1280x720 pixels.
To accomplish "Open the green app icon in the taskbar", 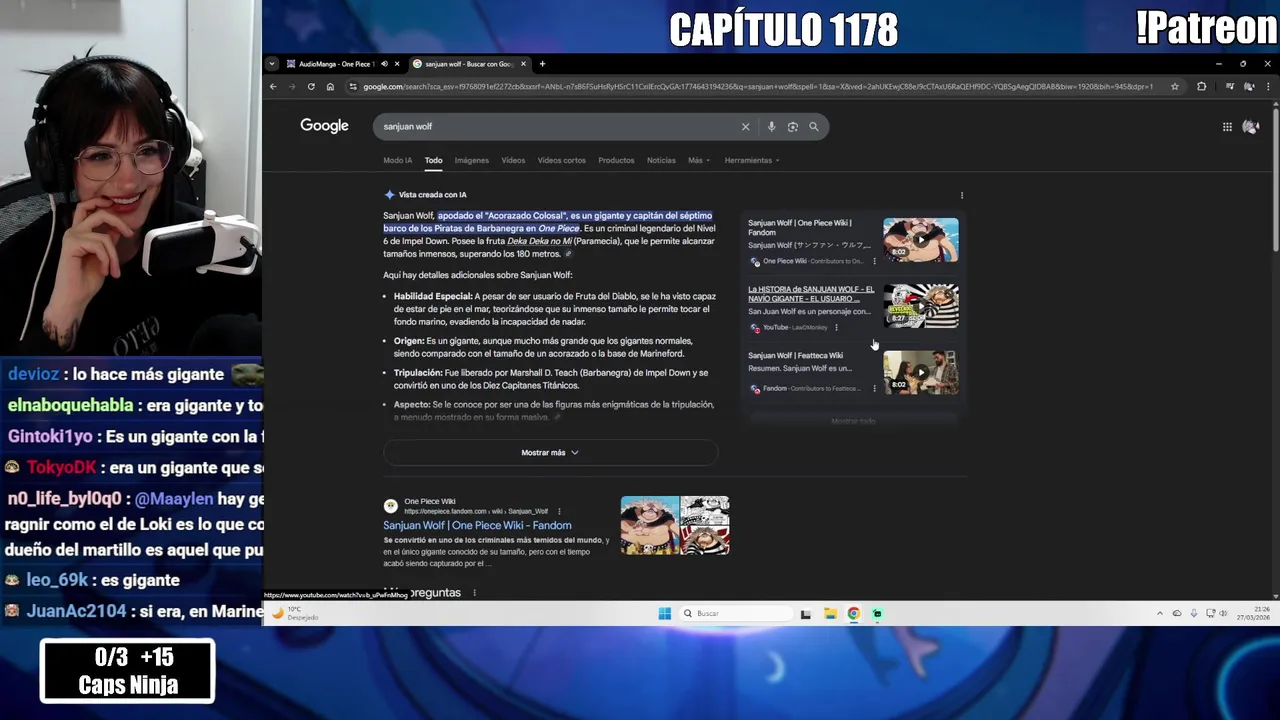I will pos(877,613).
